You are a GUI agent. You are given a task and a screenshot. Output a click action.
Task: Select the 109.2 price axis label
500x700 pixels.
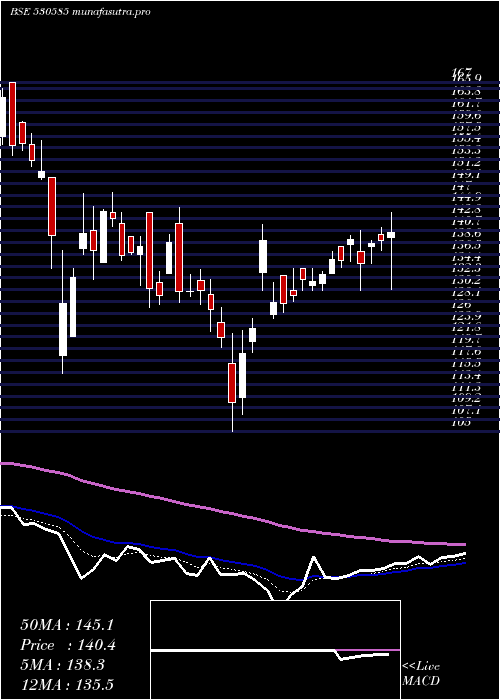click(x=466, y=399)
